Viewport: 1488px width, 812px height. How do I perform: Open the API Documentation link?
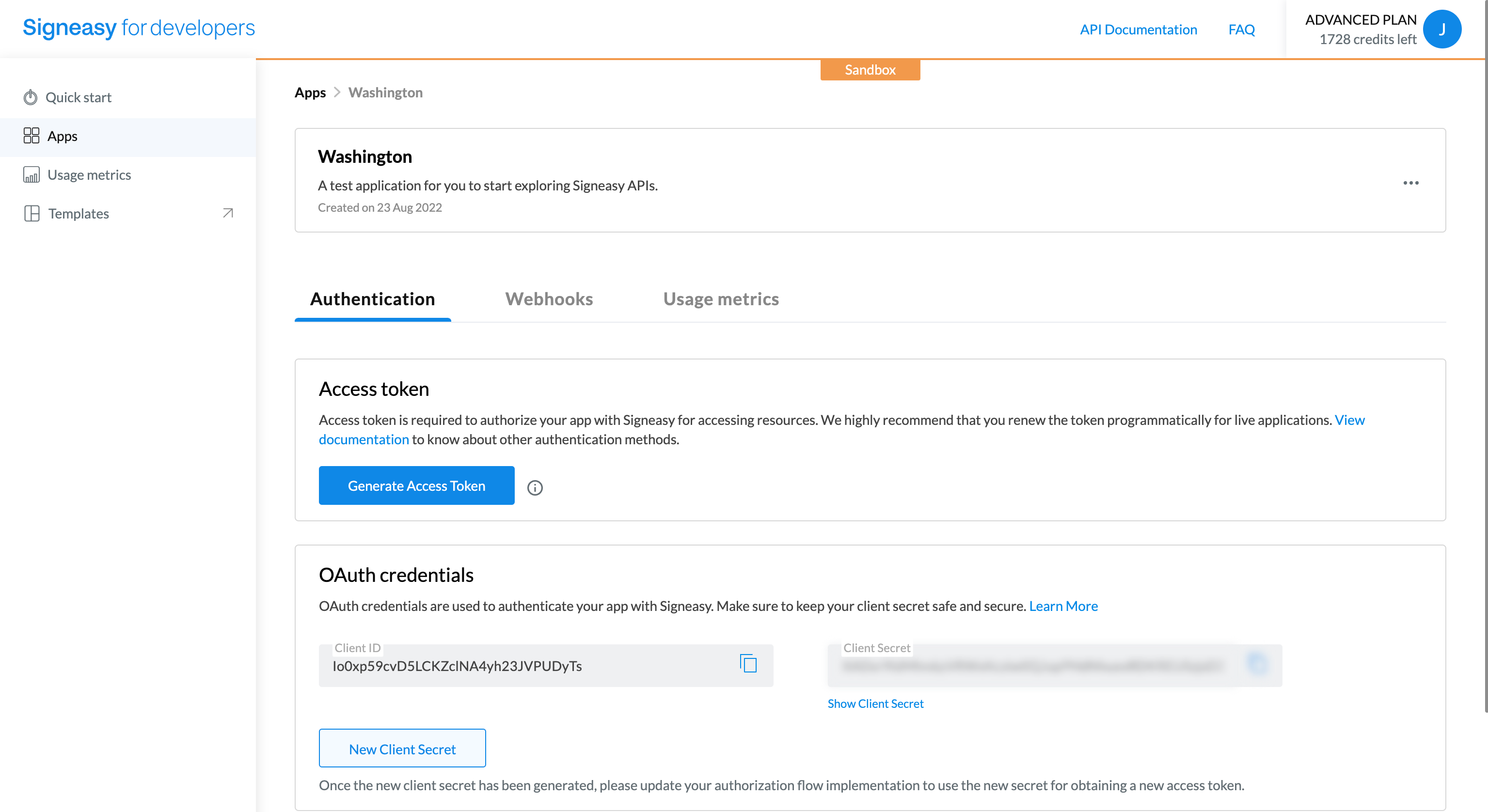coord(1139,30)
